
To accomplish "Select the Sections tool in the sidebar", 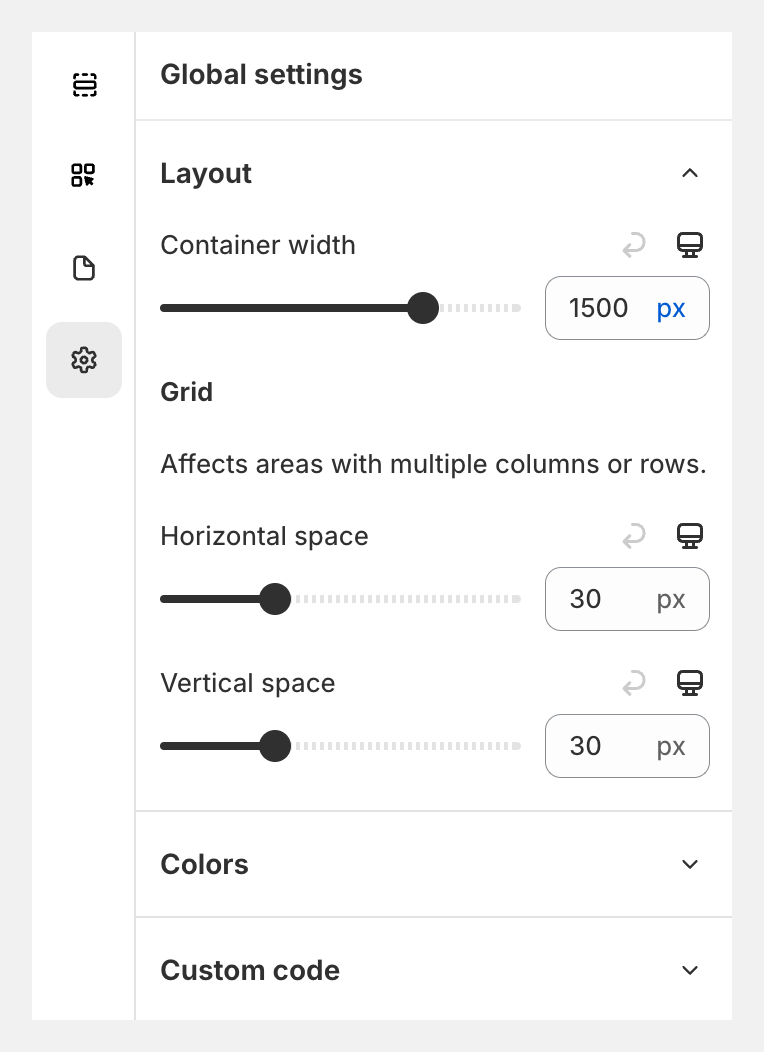I will click(84, 85).
